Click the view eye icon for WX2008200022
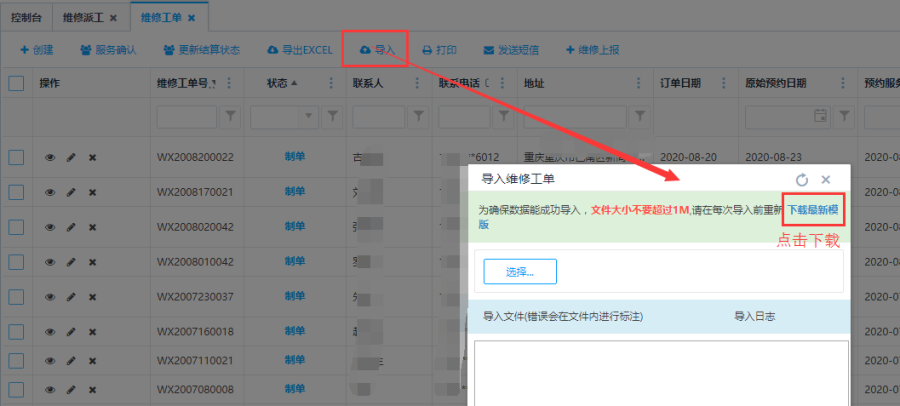 (x=50, y=157)
